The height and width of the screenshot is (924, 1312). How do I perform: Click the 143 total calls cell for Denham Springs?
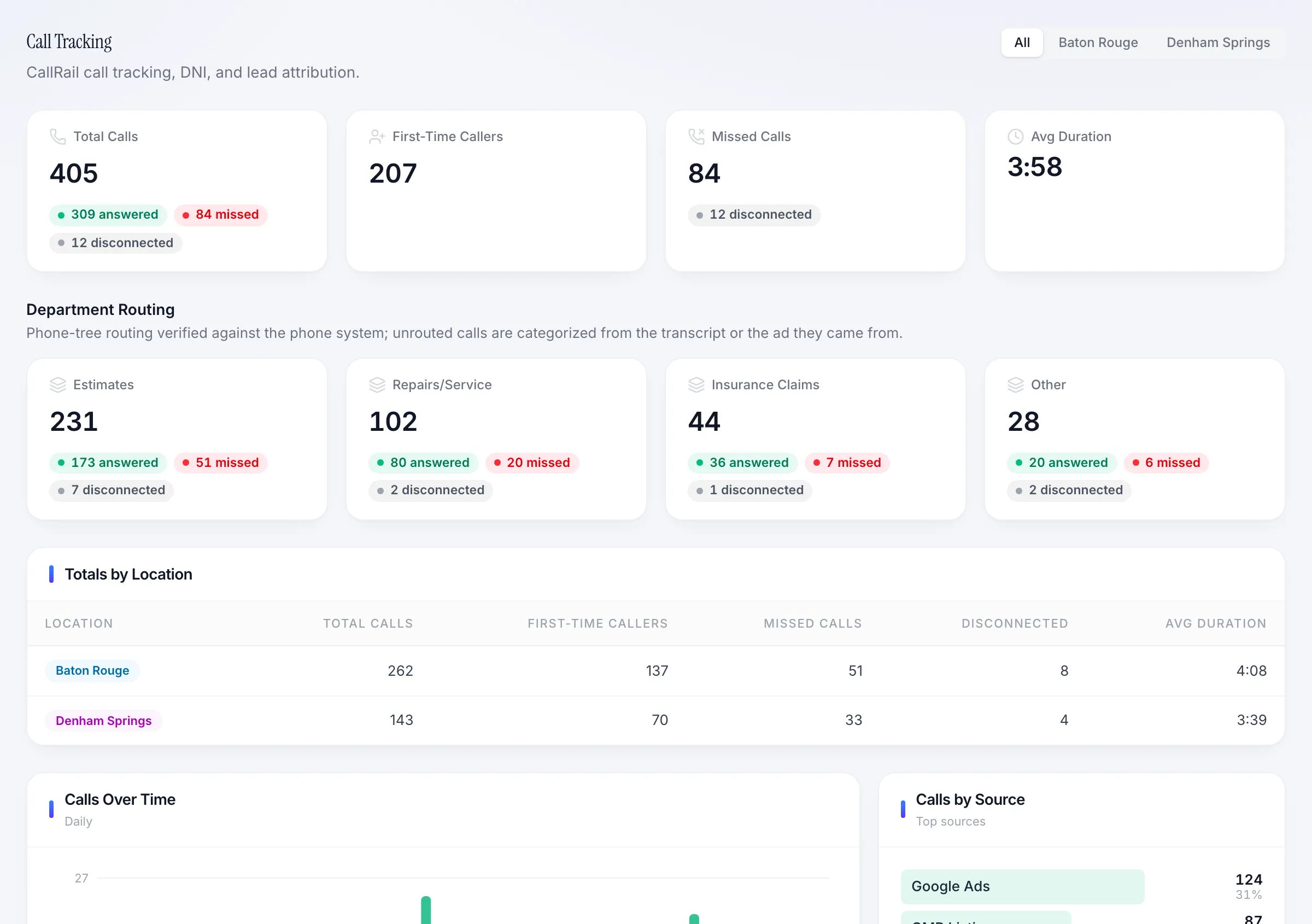(x=401, y=720)
